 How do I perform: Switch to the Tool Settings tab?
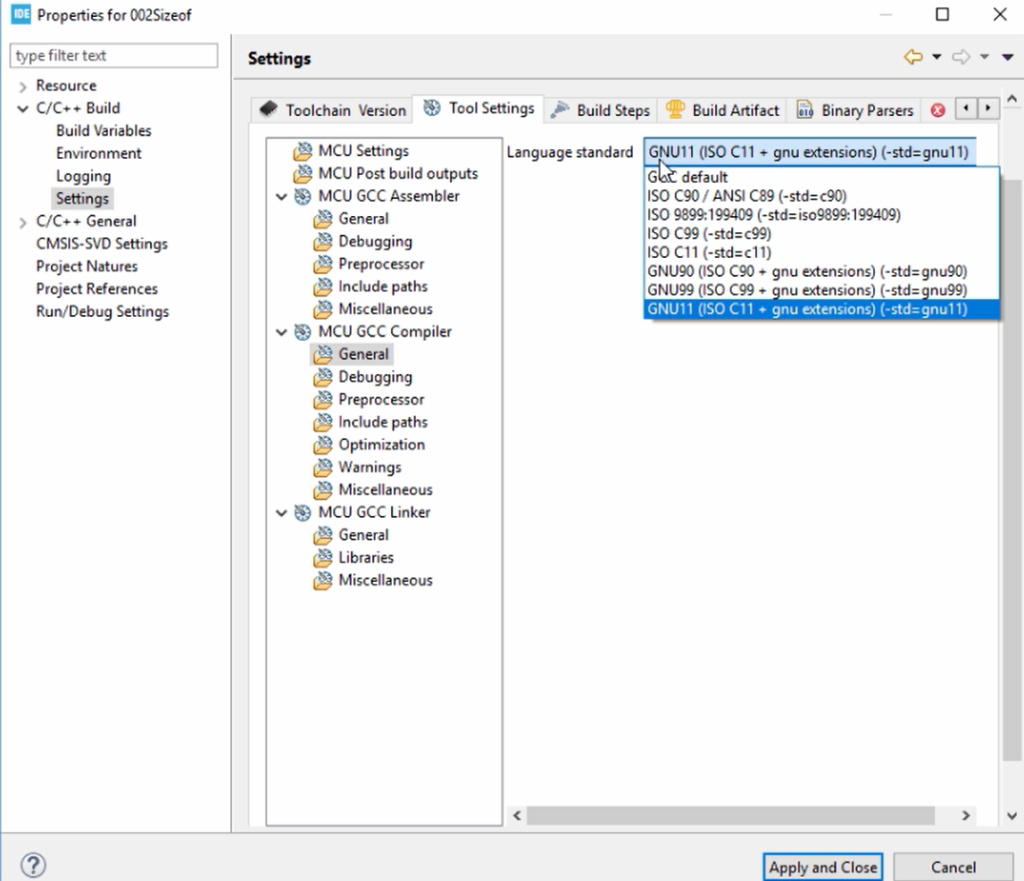pyautogui.click(x=479, y=108)
